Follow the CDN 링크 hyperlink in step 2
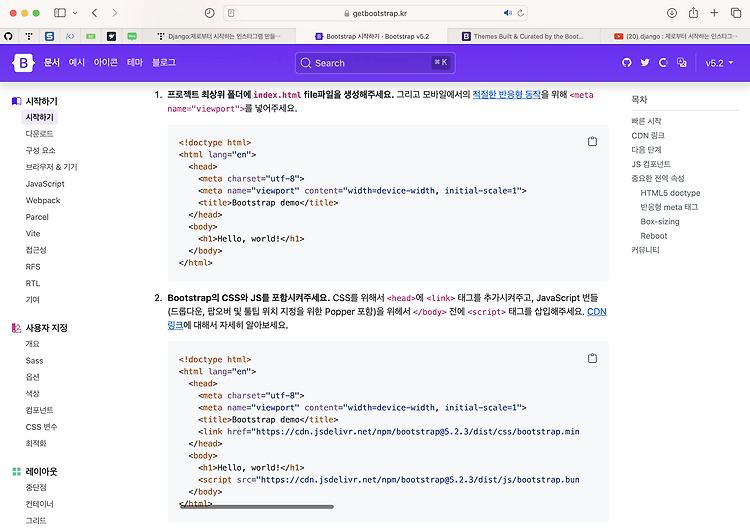This screenshot has width=750, height=530. [596, 311]
